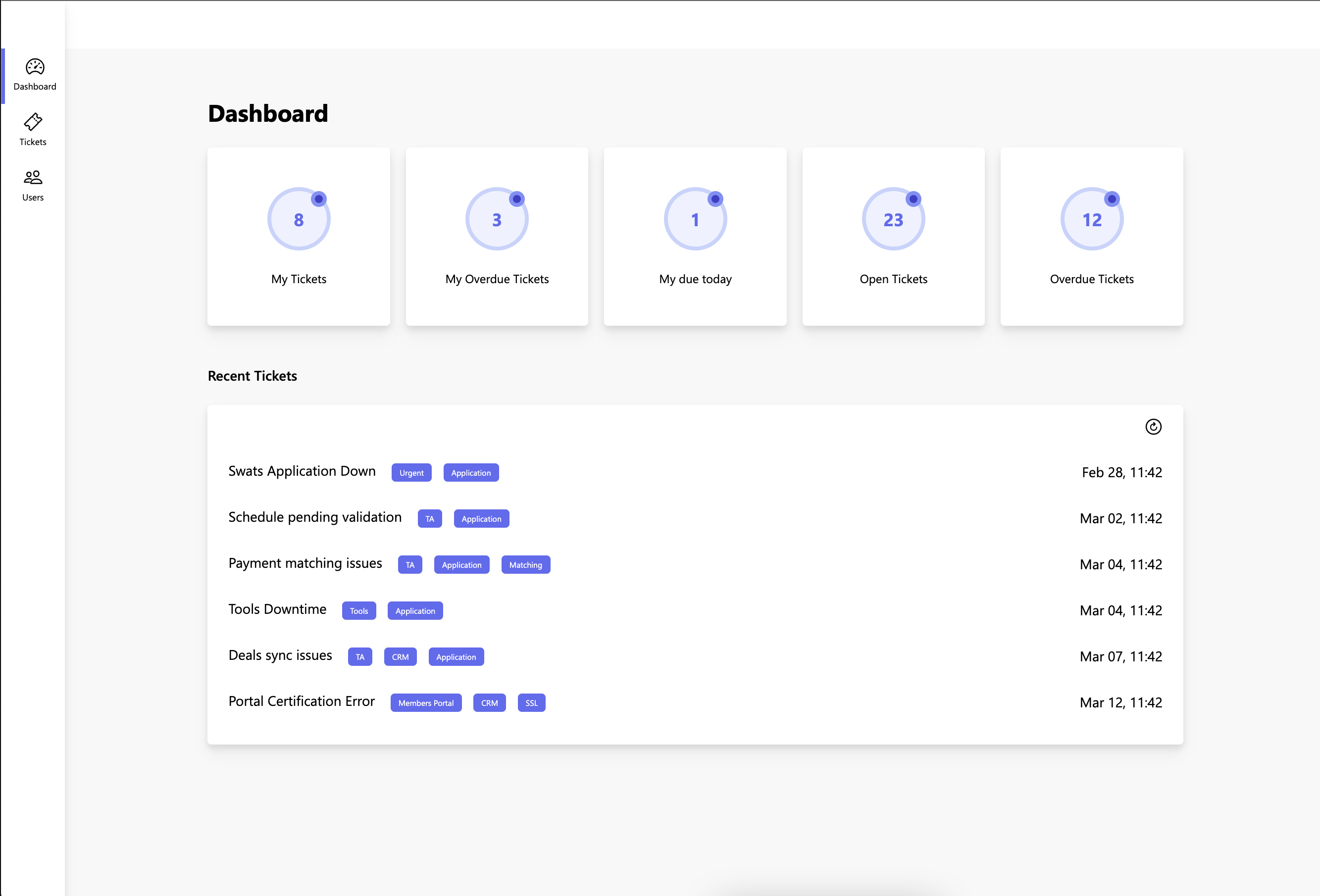Screen dimensions: 1320x896
Task: Click the SSL tag
Action: pyautogui.click(x=532, y=702)
